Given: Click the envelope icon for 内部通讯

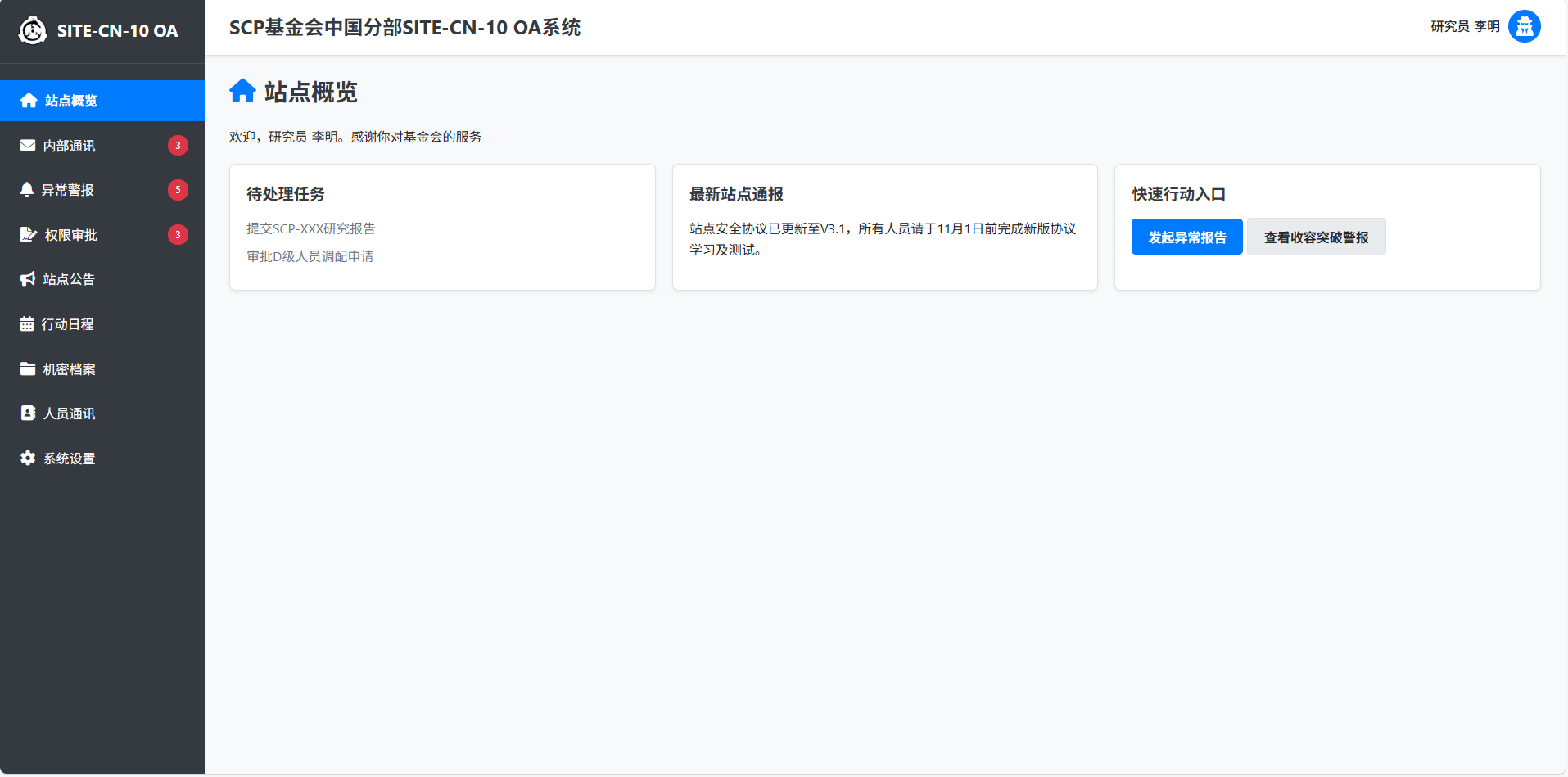Looking at the screenshot, I should coord(28,146).
